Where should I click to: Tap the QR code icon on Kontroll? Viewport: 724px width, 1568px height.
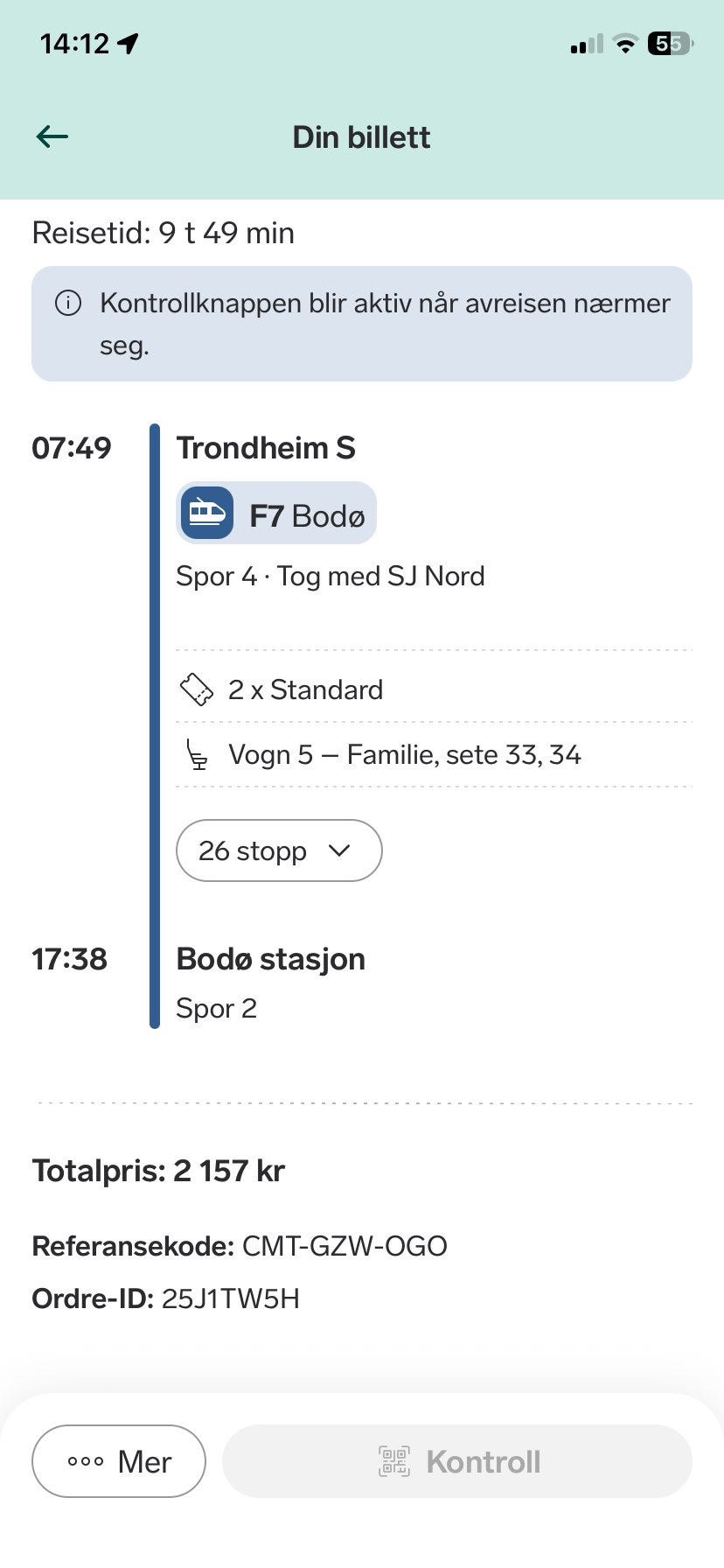pyautogui.click(x=394, y=1461)
